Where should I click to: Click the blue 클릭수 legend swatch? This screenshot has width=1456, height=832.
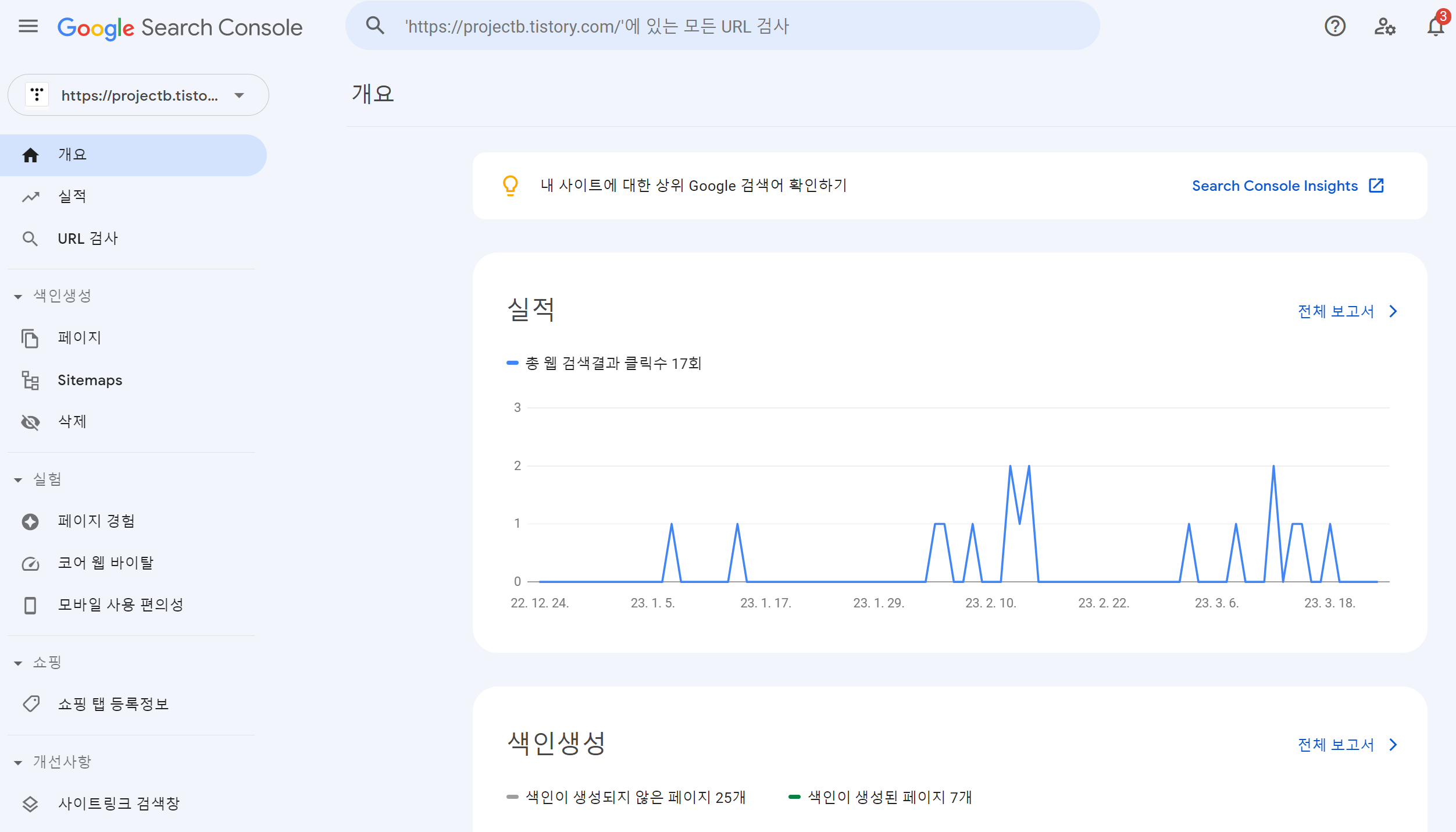[512, 363]
